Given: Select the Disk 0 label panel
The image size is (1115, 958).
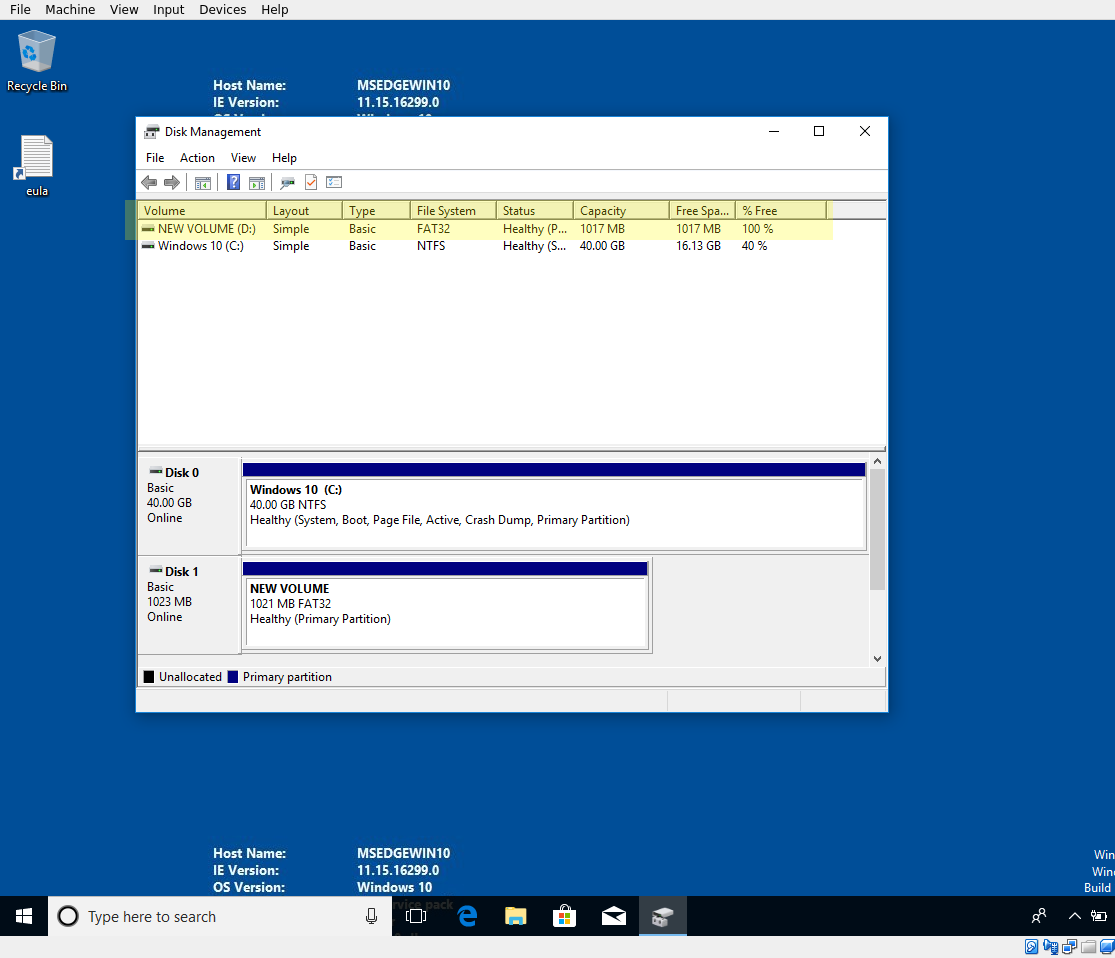Looking at the screenshot, I should [x=189, y=506].
